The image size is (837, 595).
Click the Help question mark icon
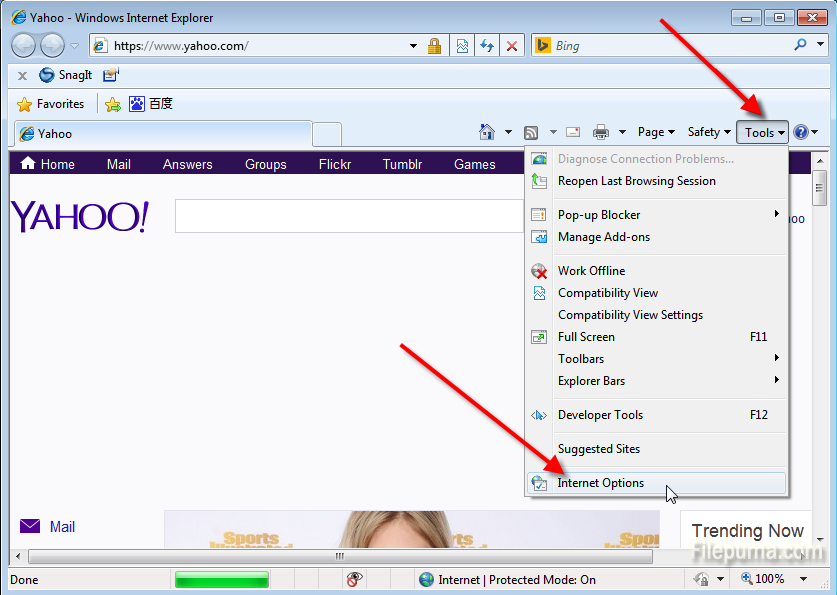point(800,132)
